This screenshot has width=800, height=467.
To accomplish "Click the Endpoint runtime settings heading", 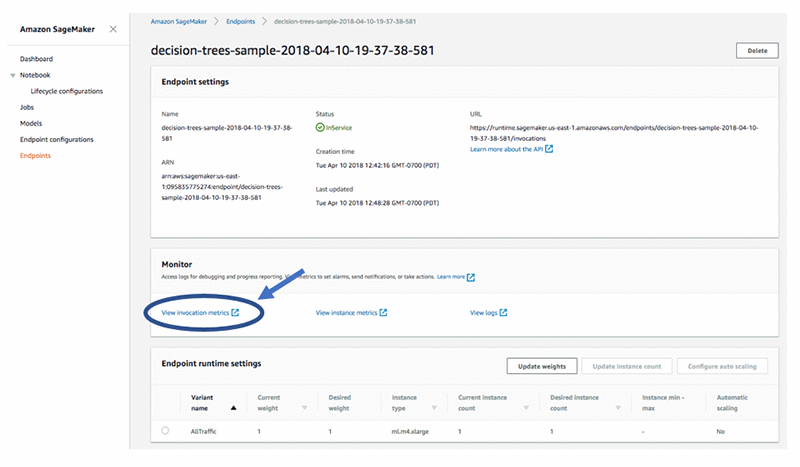I will tap(211, 363).
